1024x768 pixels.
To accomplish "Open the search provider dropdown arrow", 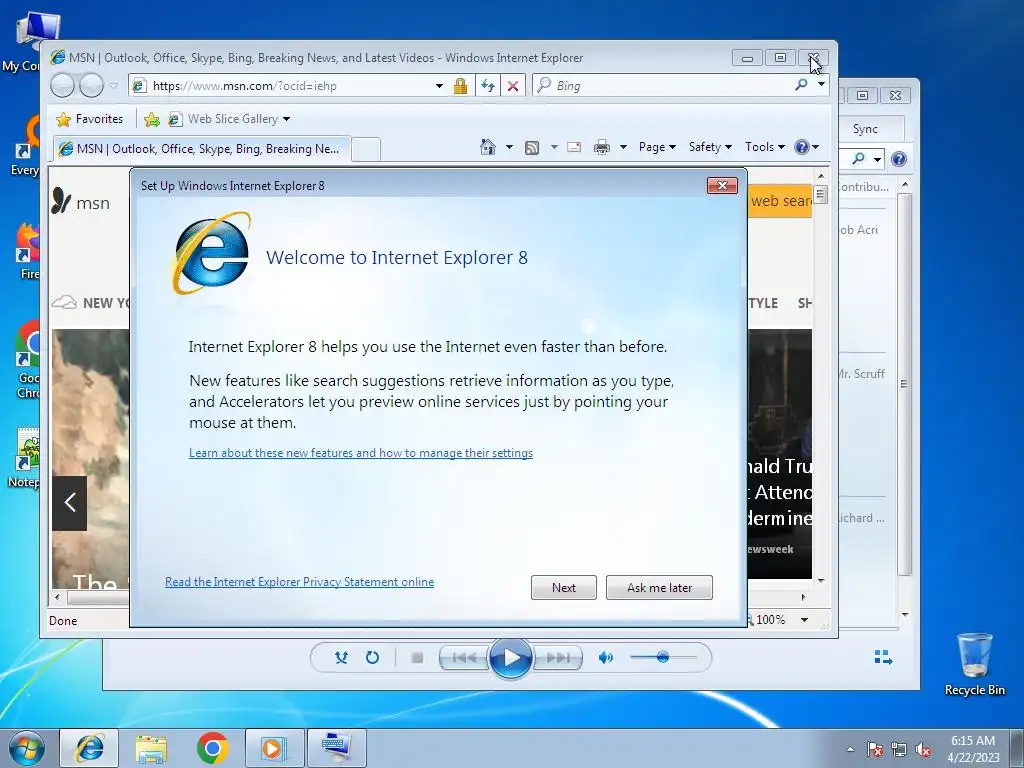I will pos(821,84).
